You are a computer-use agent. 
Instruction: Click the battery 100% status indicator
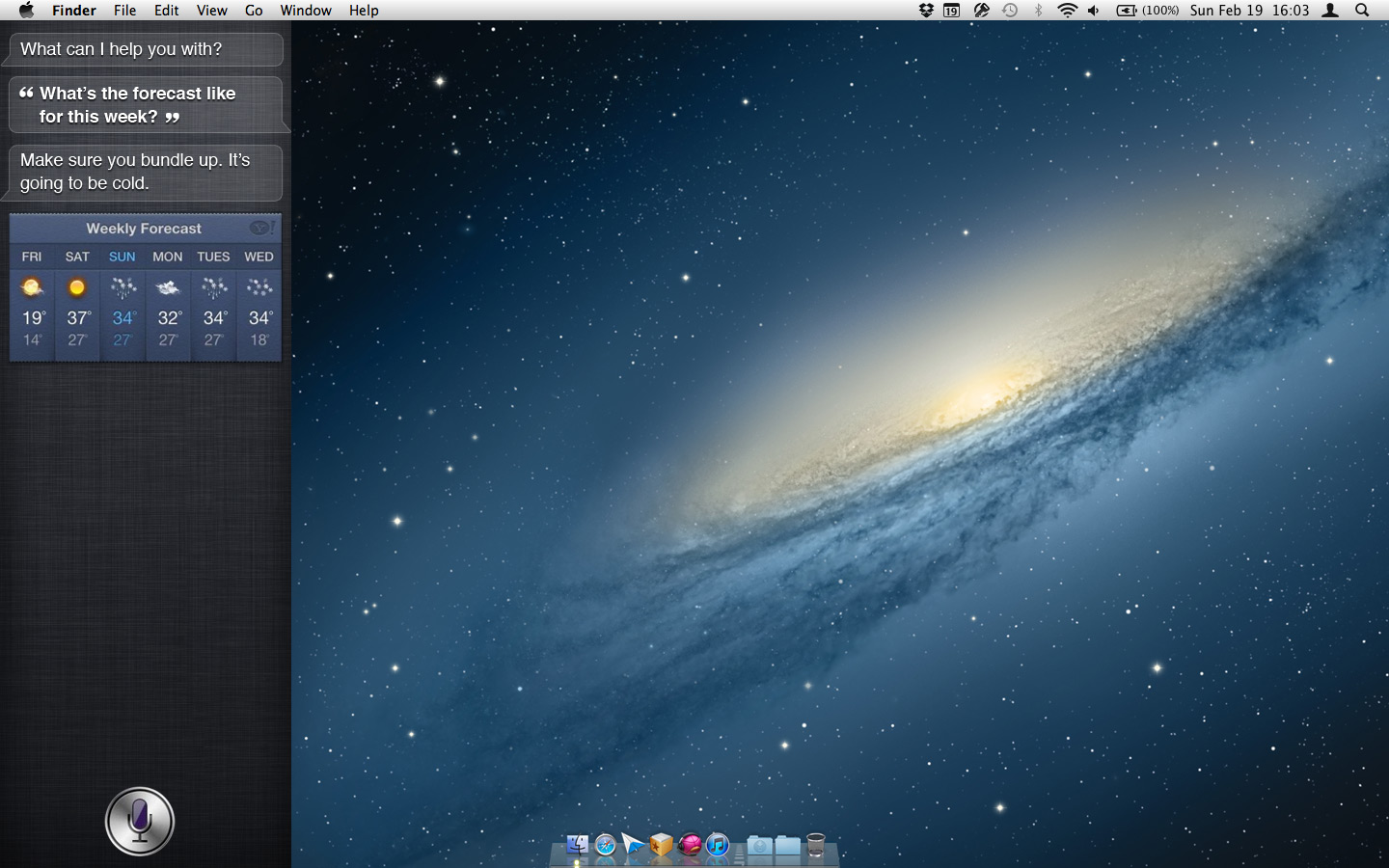tap(1148, 11)
